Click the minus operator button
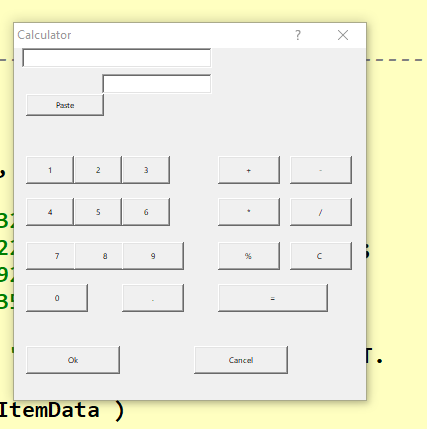 (321, 170)
